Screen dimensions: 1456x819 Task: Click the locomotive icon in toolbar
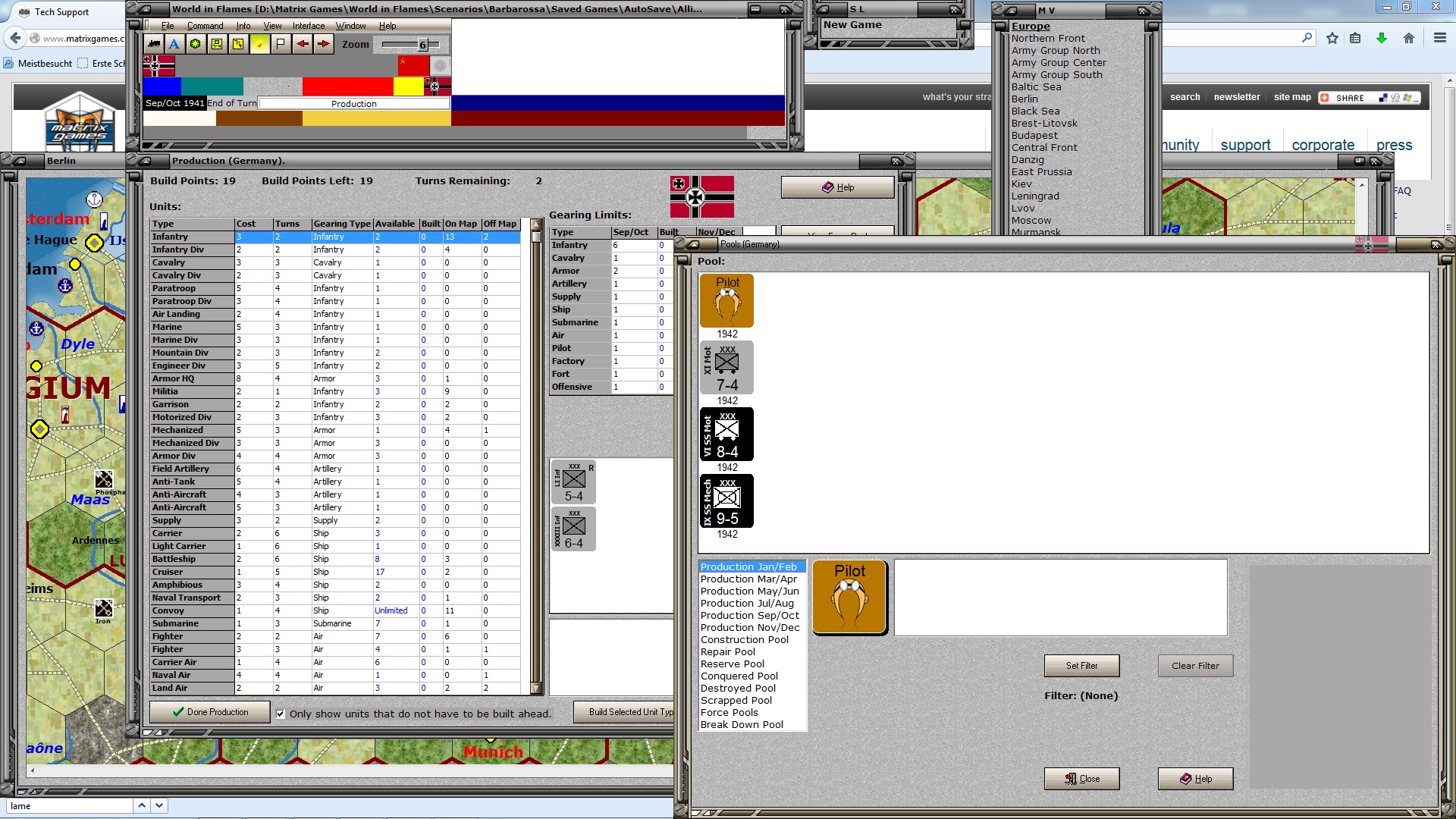tap(154, 44)
